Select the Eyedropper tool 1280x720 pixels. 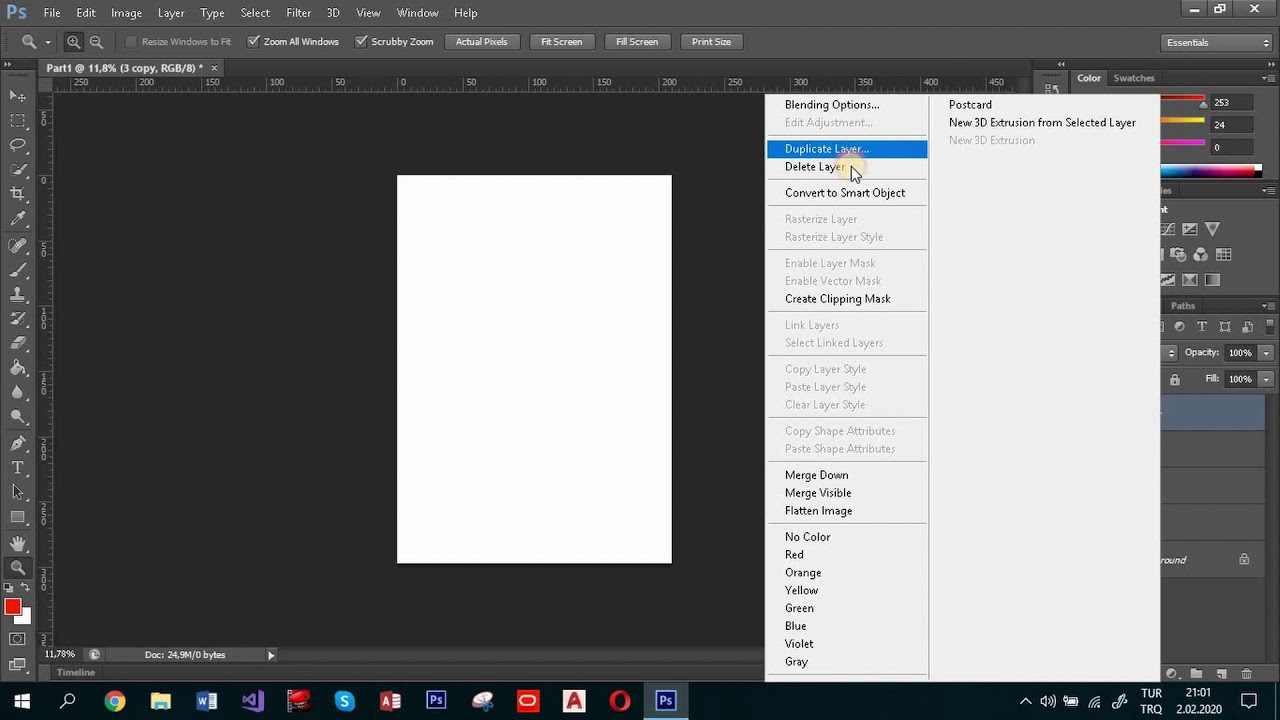point(18,218)
